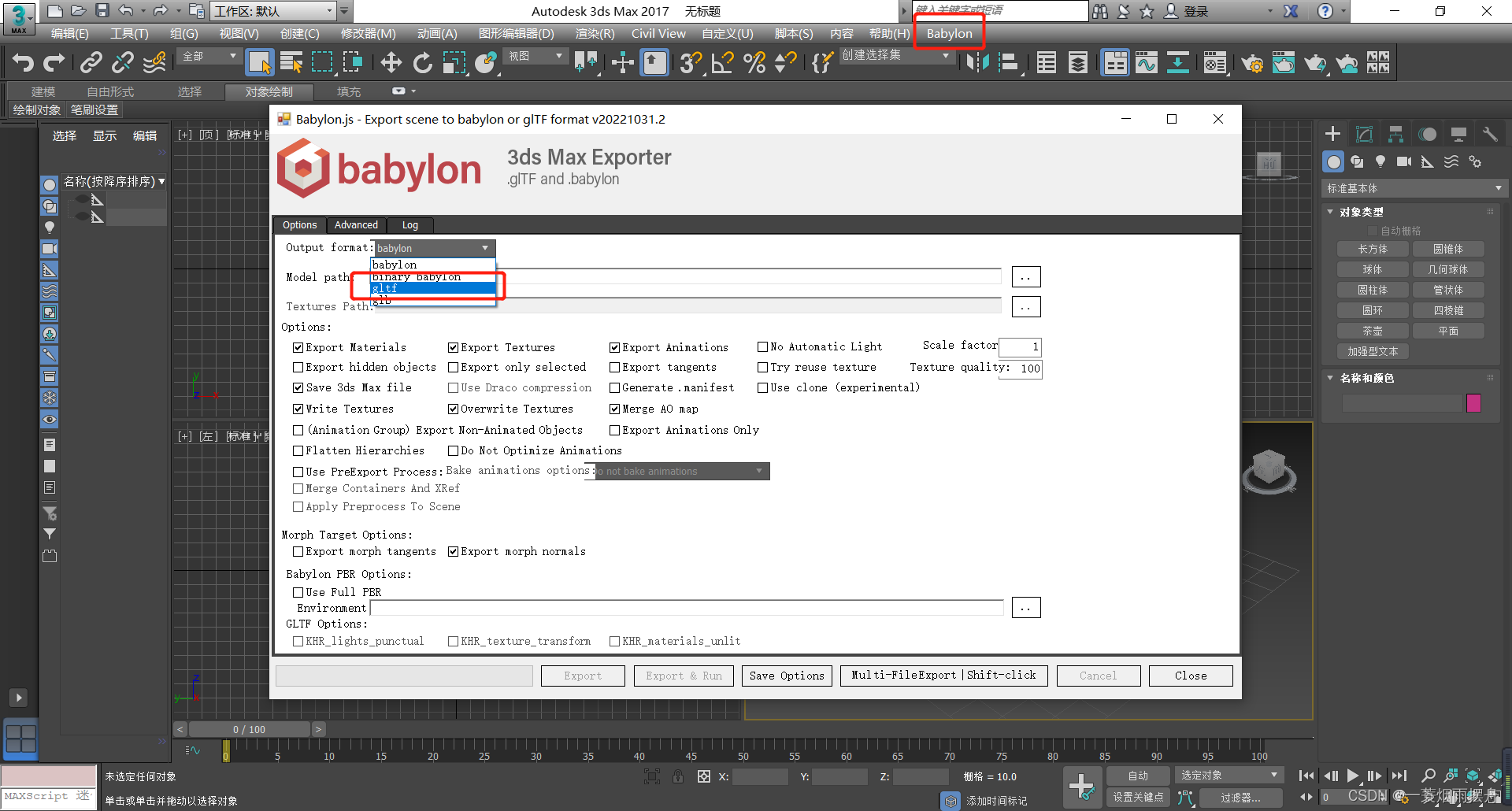The width and height of the screenshot is (1512, 811).
Task: Click Save Options button
Action: pyautogui.click(x=787, y=676)
